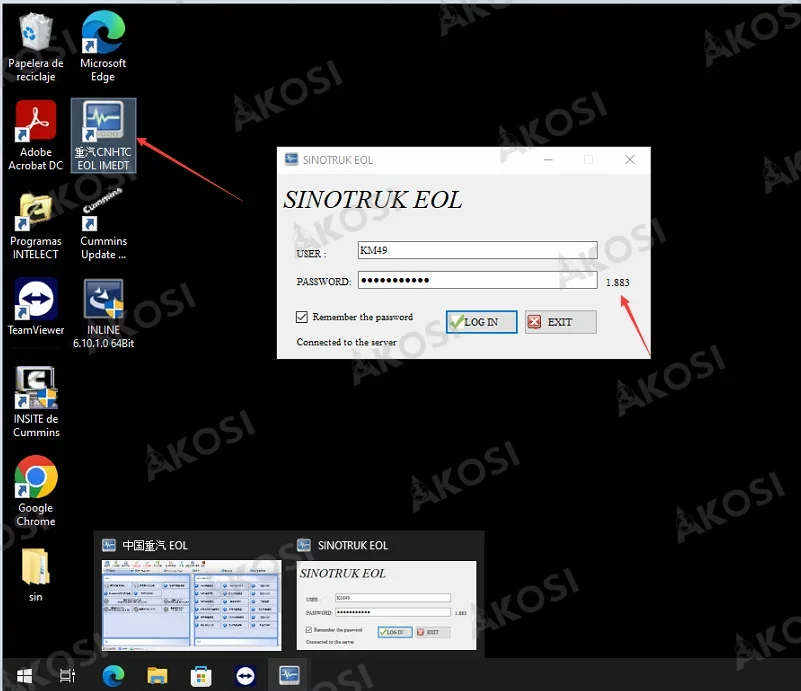Click the PASSWORD input field
The image size is (801, 691).
tap(477, 280)
